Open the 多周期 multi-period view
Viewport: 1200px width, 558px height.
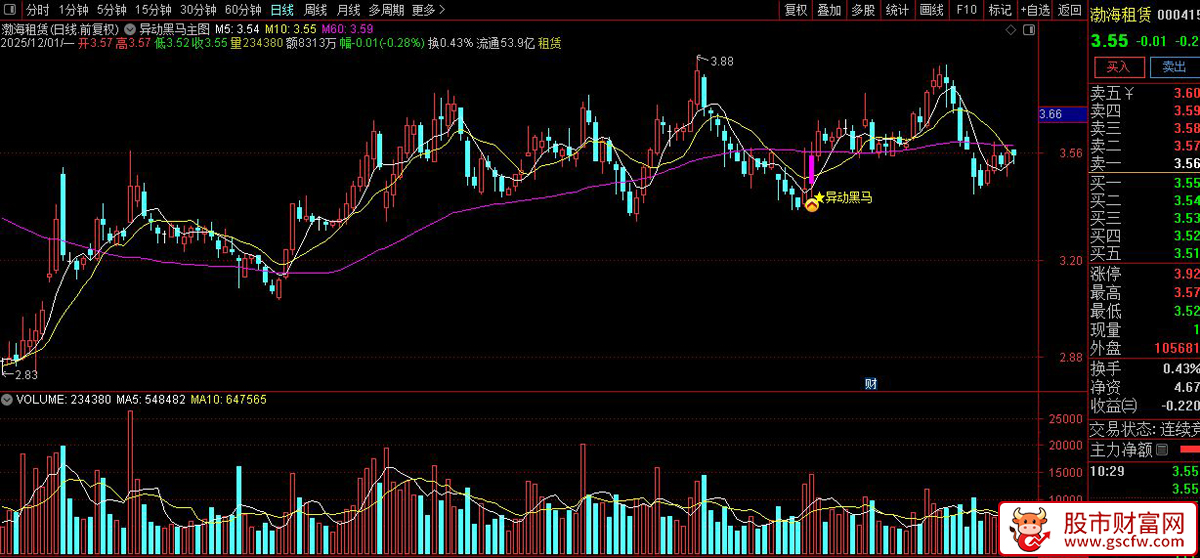(x=386, y=10)
